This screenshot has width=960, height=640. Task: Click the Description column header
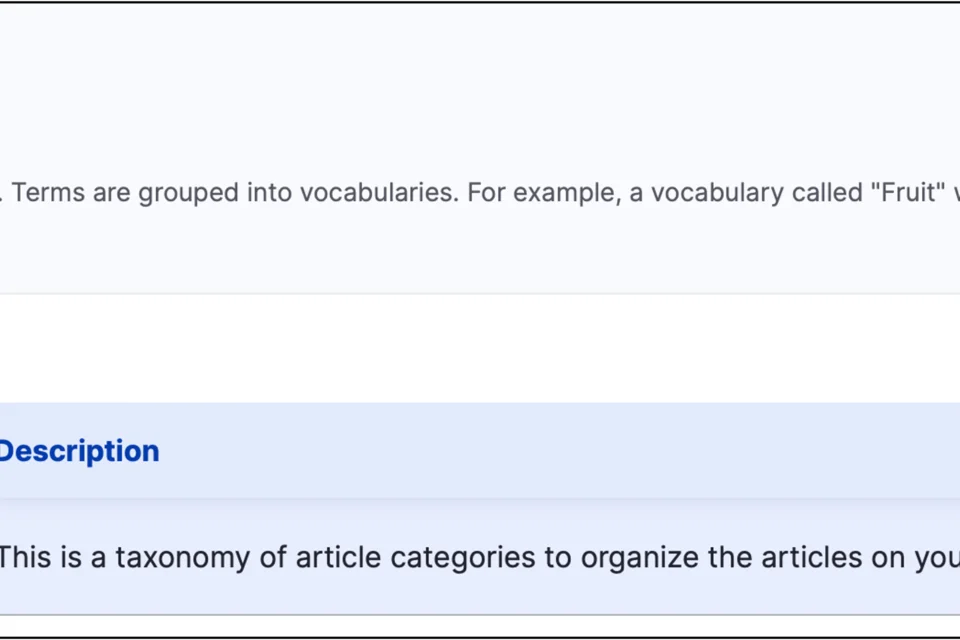pos(78,451)
